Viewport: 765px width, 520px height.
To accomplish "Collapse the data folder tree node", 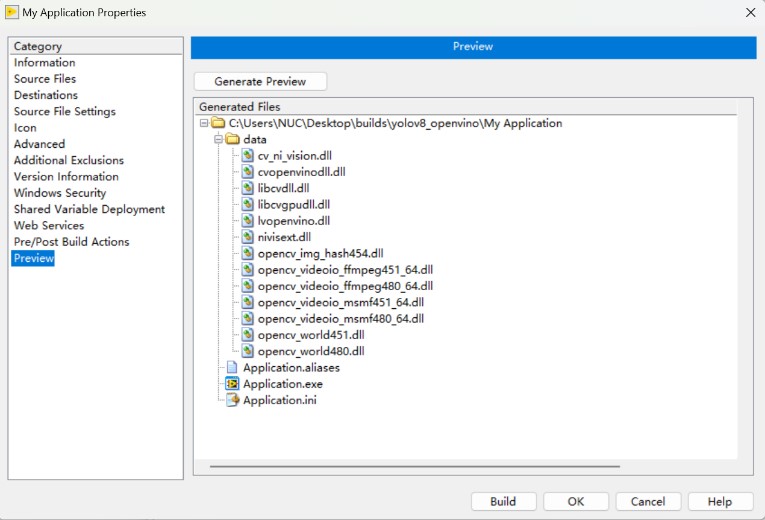I will 218,140.
